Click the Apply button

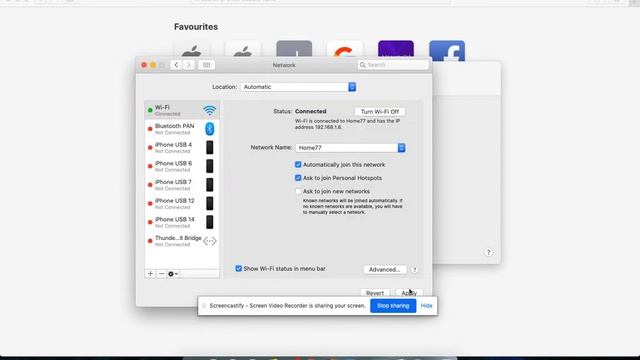click(x=409, y=293)
